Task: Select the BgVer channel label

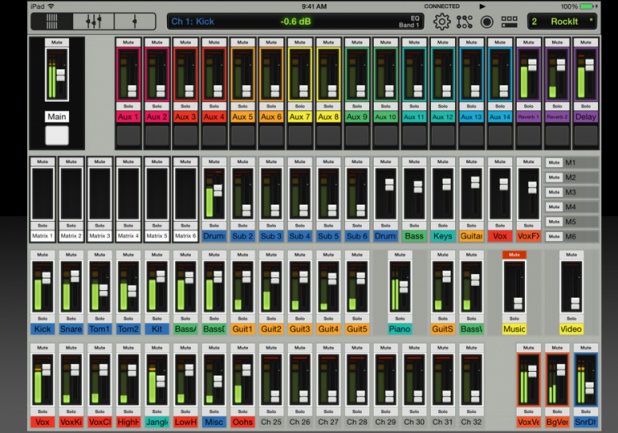Action: coord(557,422)
